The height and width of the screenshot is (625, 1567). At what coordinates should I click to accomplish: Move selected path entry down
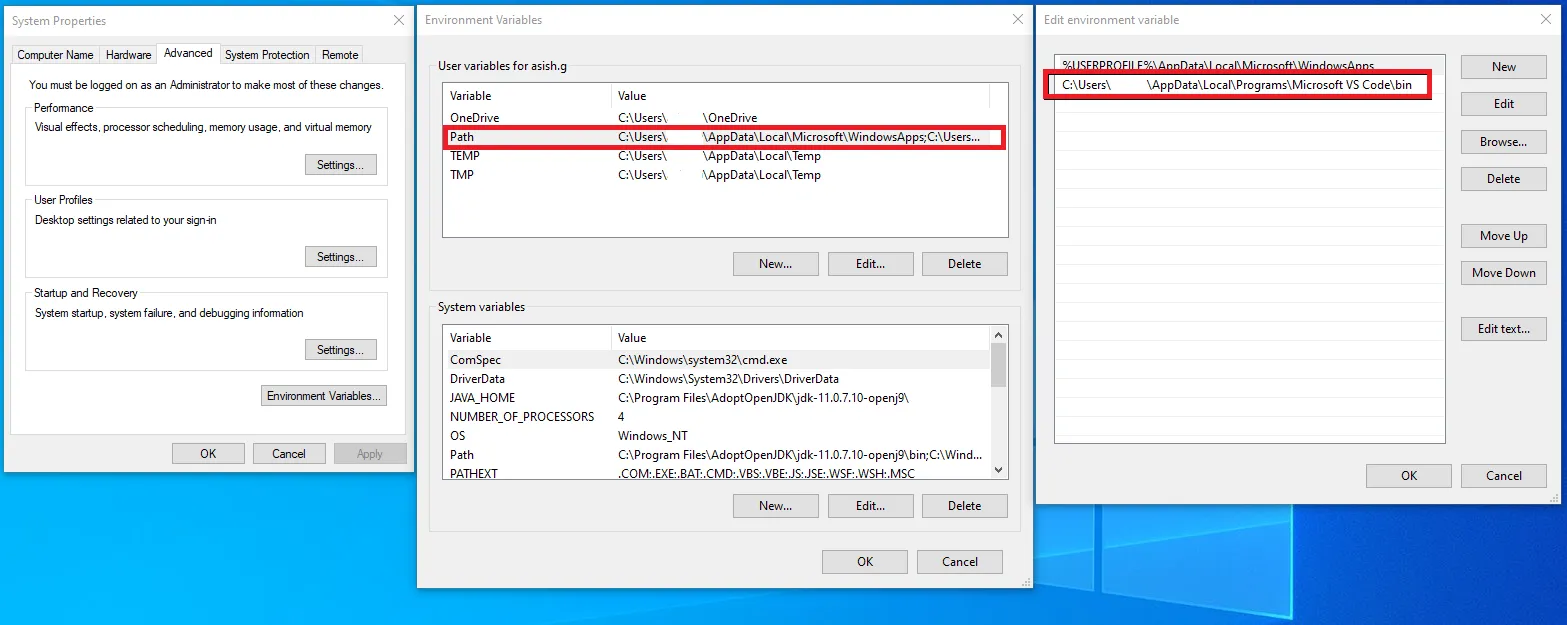tap(1504, 273)
